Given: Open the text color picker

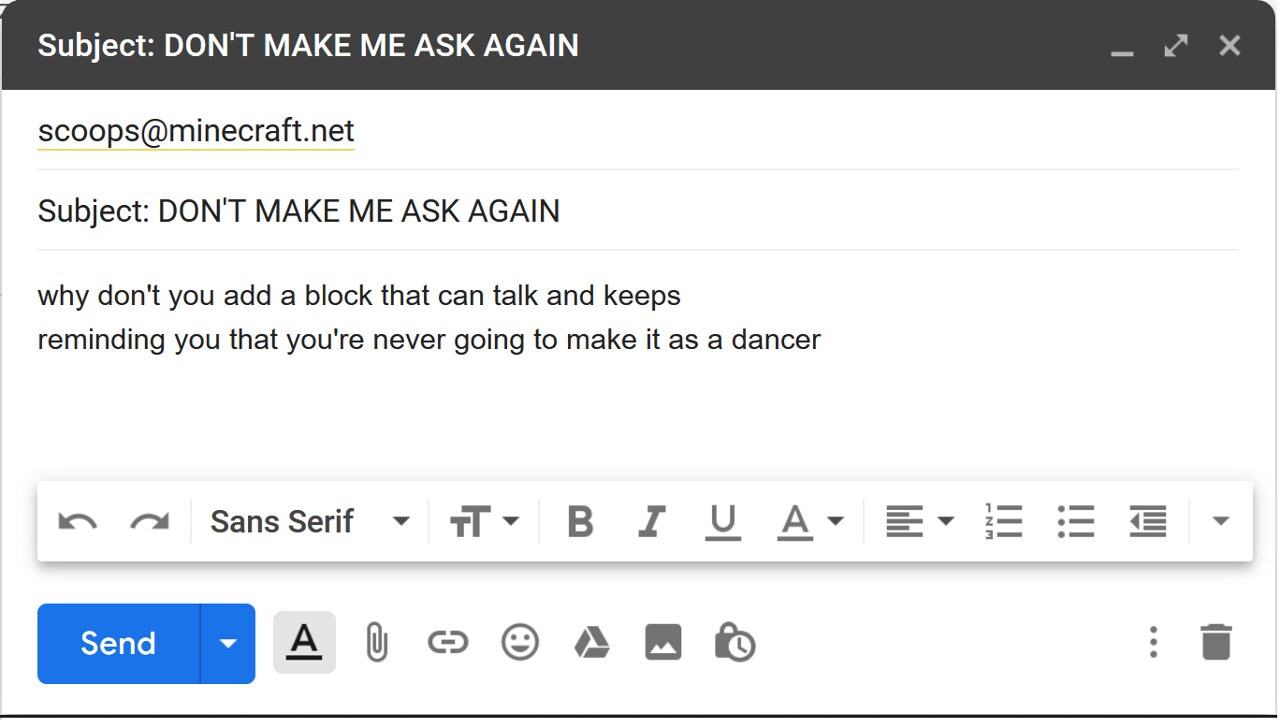Looking at the screenshot, I should (x=810, y=521).
